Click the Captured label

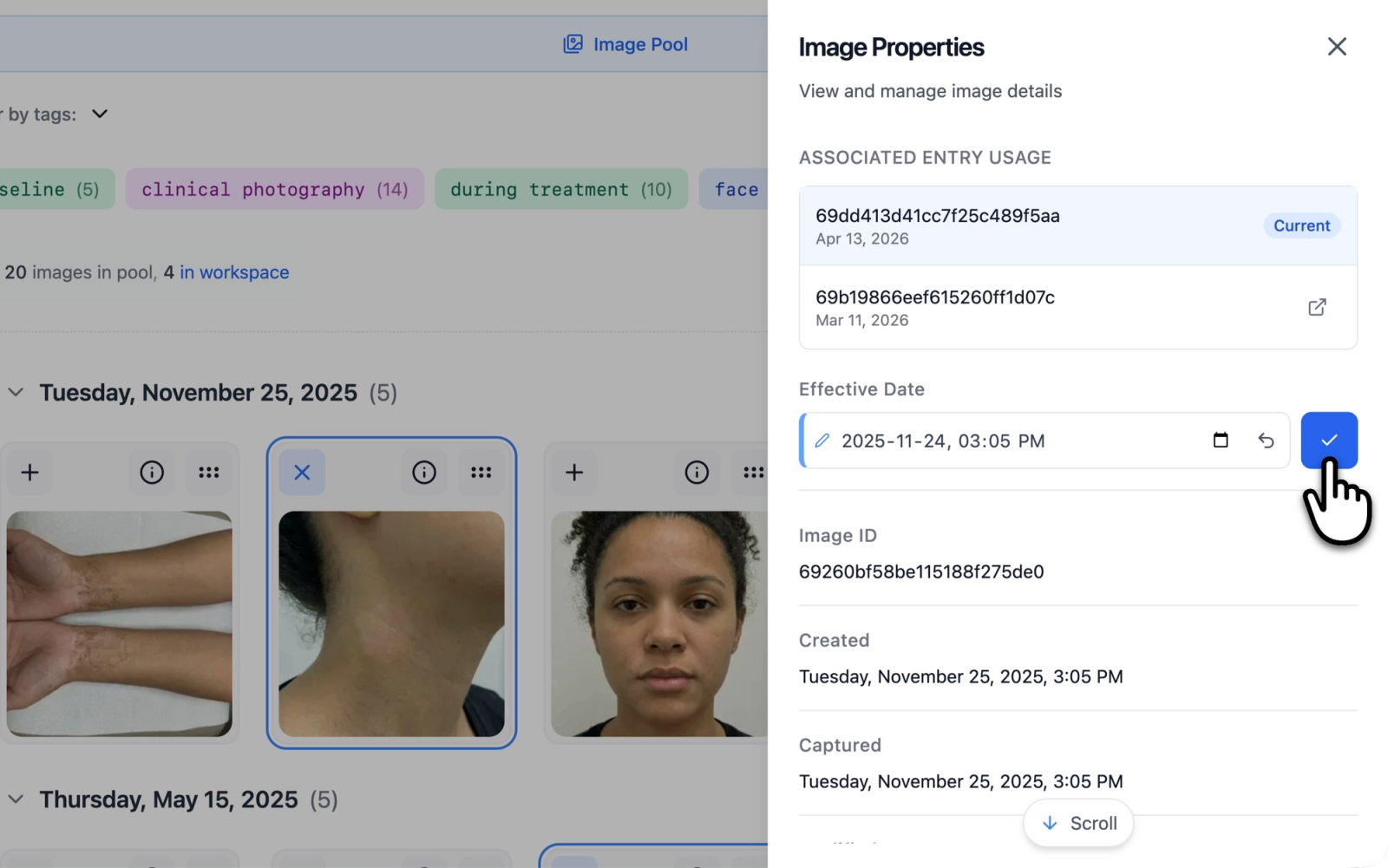(x=840, y=746)
